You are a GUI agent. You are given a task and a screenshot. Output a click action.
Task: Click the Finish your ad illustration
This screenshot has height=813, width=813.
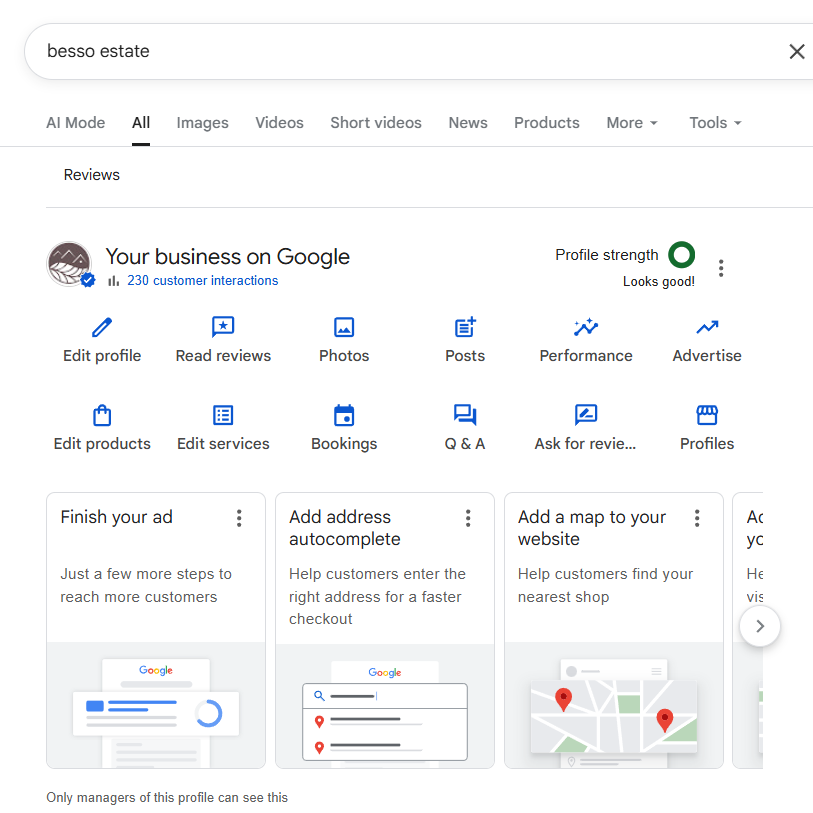(x=156, y=705)
